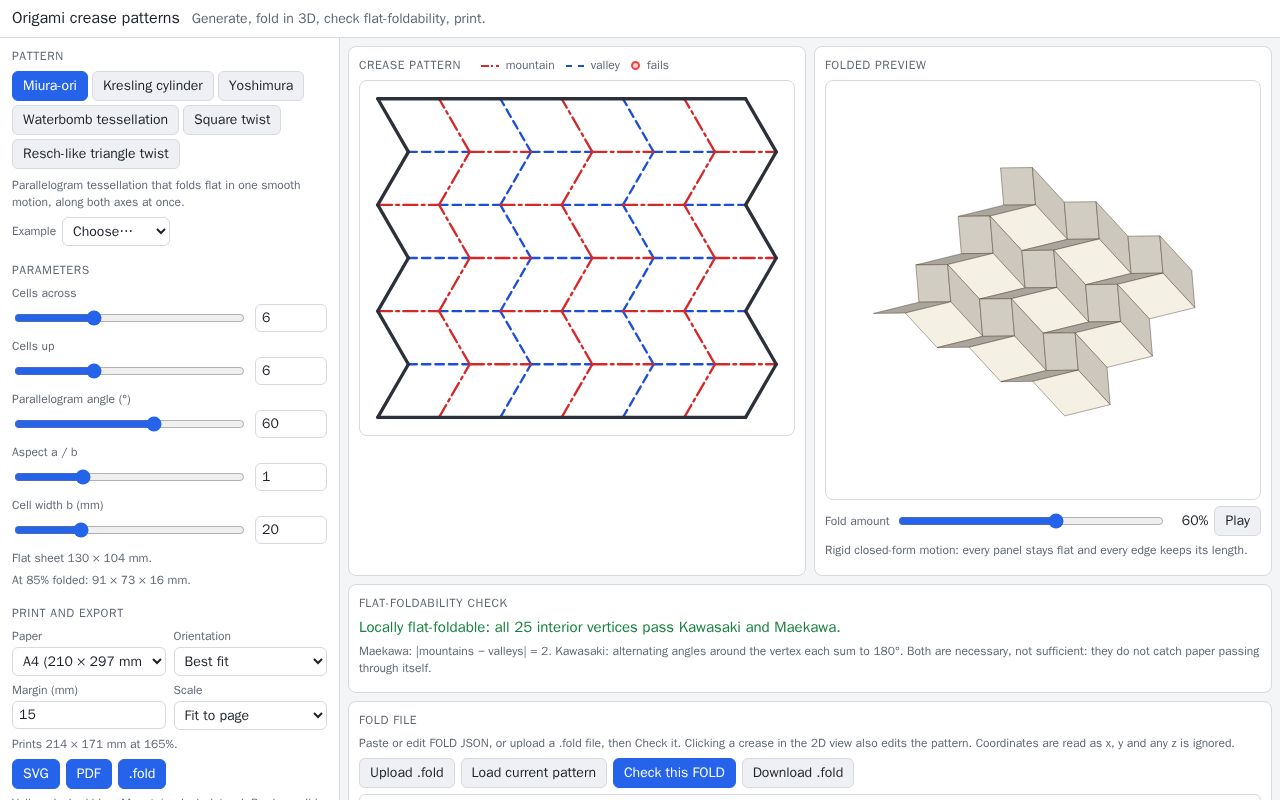The image size is (1280, 800).
Task: Click the Upload .fold button
Action: 407,773
